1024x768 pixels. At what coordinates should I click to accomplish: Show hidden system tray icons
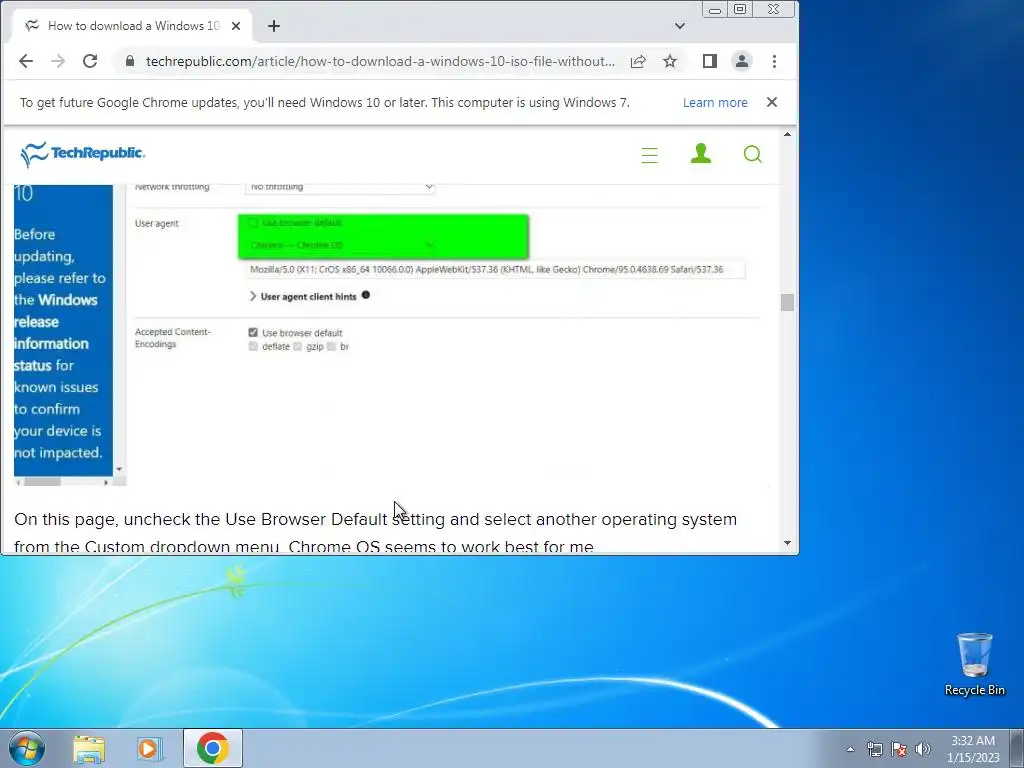pos(850,749)
